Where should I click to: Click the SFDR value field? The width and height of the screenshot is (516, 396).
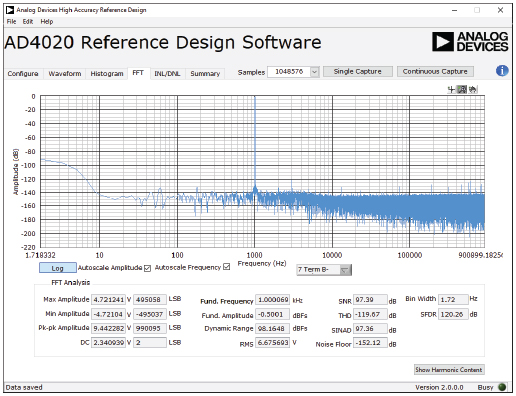[x=453, y=314]
